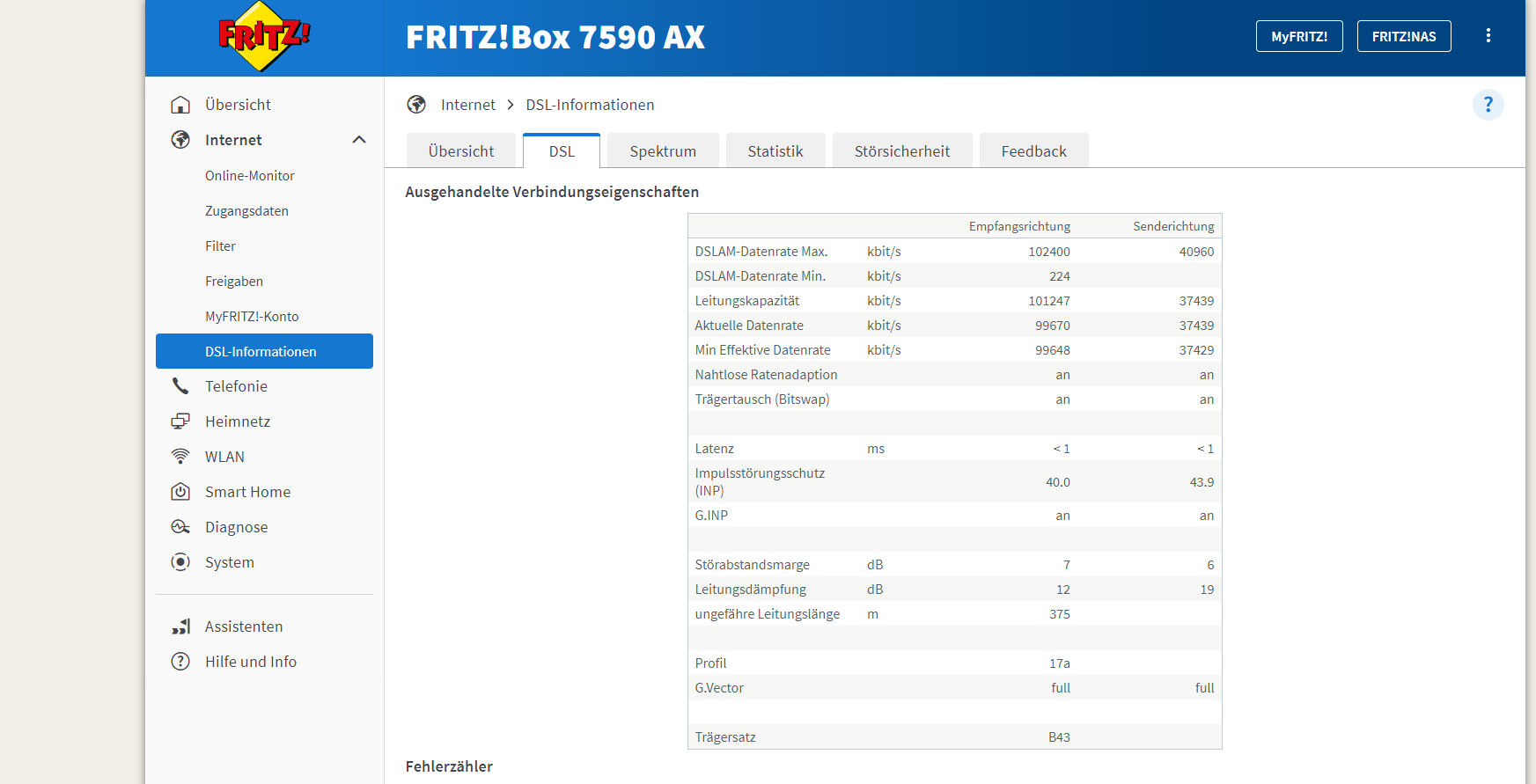Click the Nahtlose Ratenadaption row label
This screenshot has width=1536, height=784.
(x=766, y=375)
